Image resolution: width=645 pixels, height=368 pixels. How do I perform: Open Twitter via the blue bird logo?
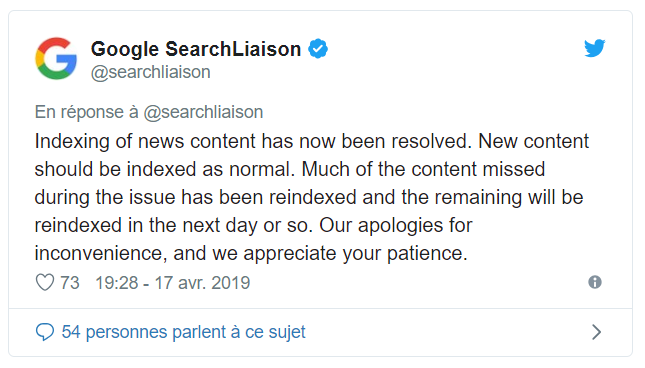(x=595, y=48)
